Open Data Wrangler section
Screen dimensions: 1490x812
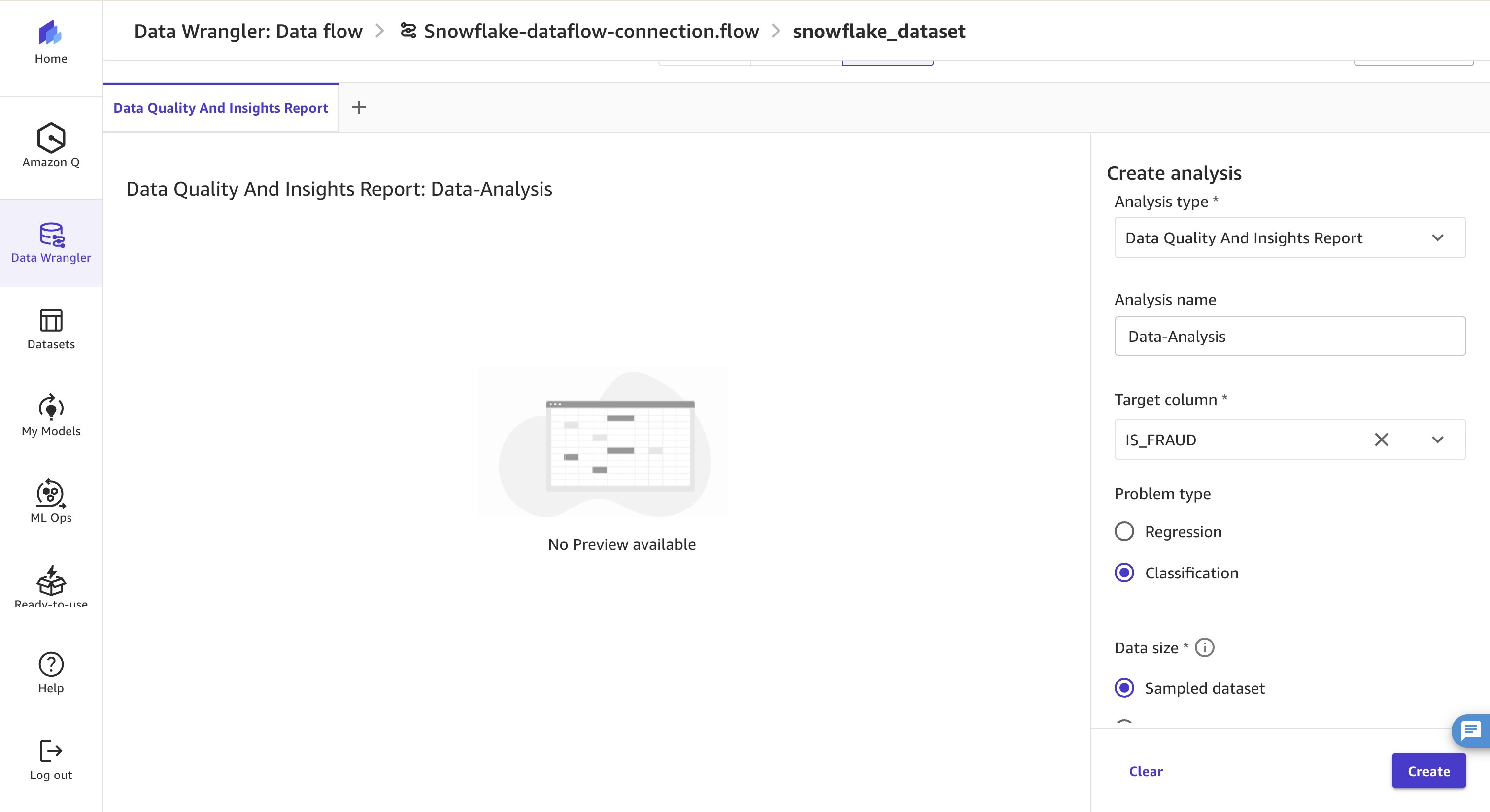point(51,243)
